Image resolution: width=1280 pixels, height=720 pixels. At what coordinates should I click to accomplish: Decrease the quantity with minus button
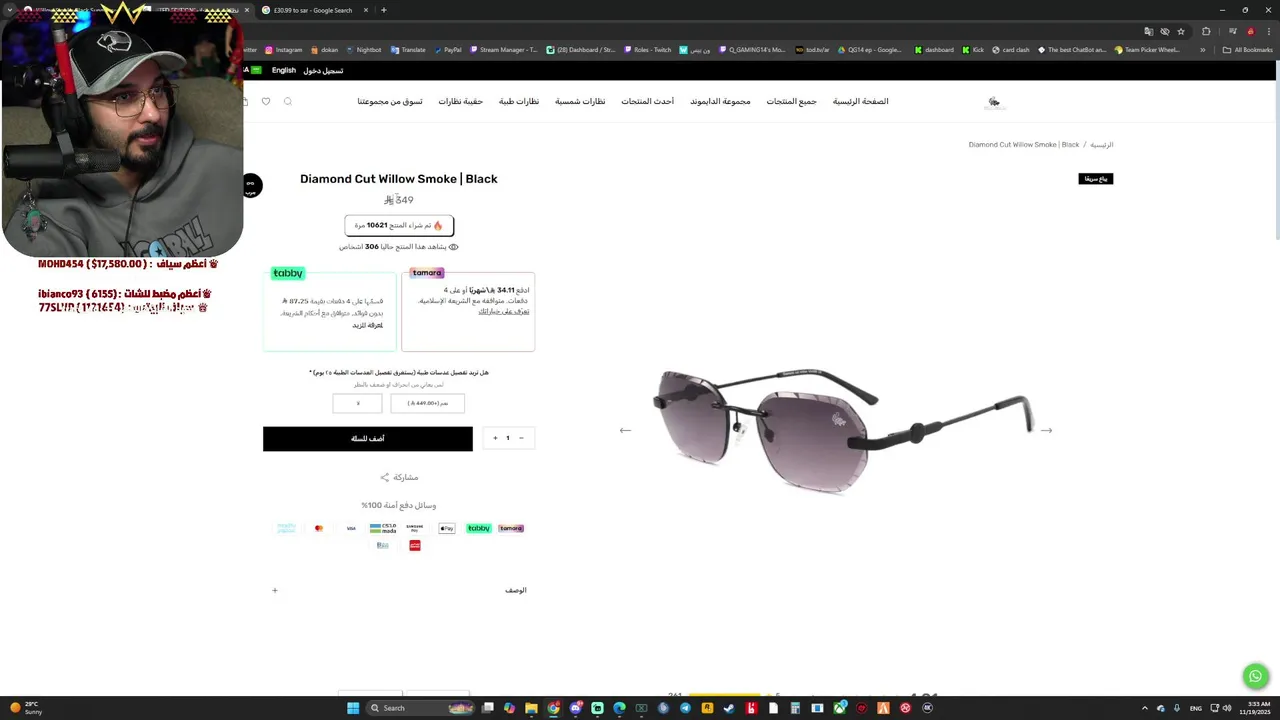[521, 438]
